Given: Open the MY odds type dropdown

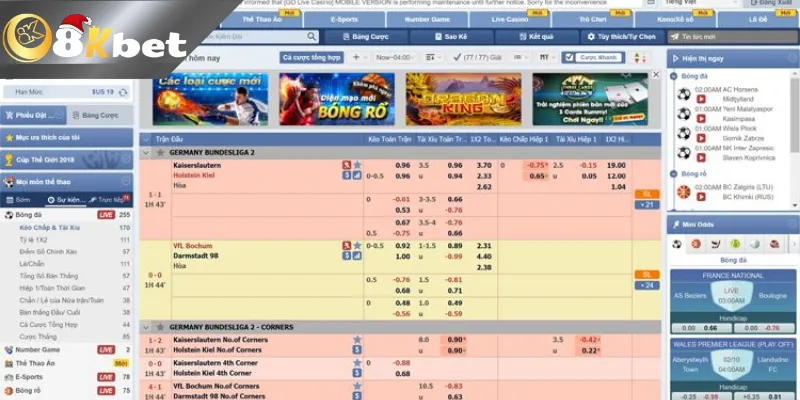Looking at the screenshot, I should 547,58.
